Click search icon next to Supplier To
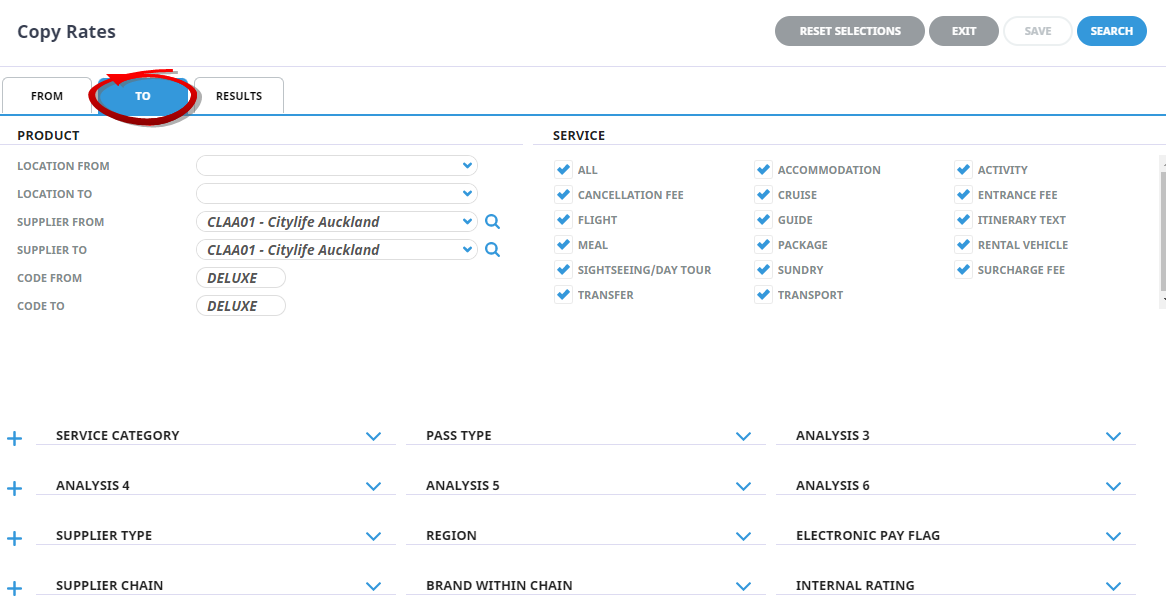This screenshot has width=1166, height=613. click(x=492, y=250)
